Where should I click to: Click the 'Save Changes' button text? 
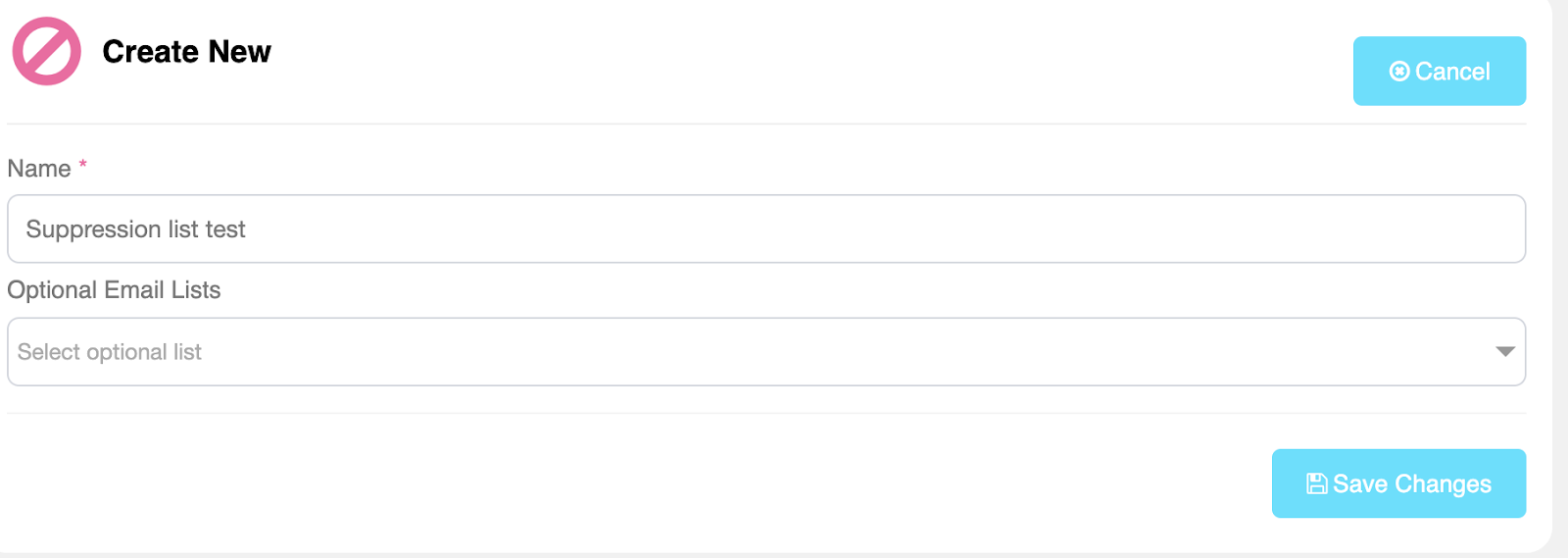[x=1411, y=483]
